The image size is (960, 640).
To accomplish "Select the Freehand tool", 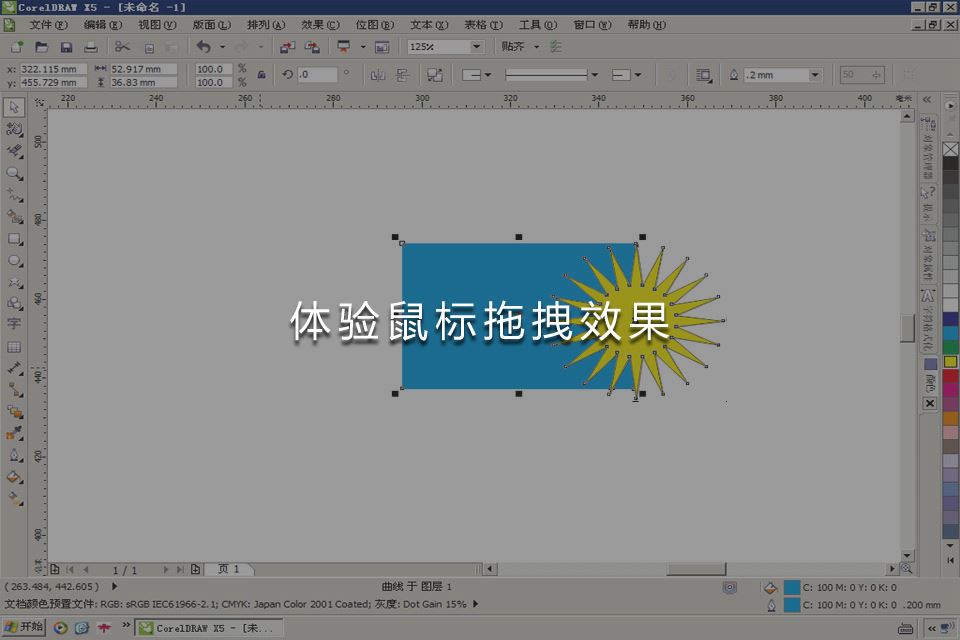I will [x=14, y=195].
